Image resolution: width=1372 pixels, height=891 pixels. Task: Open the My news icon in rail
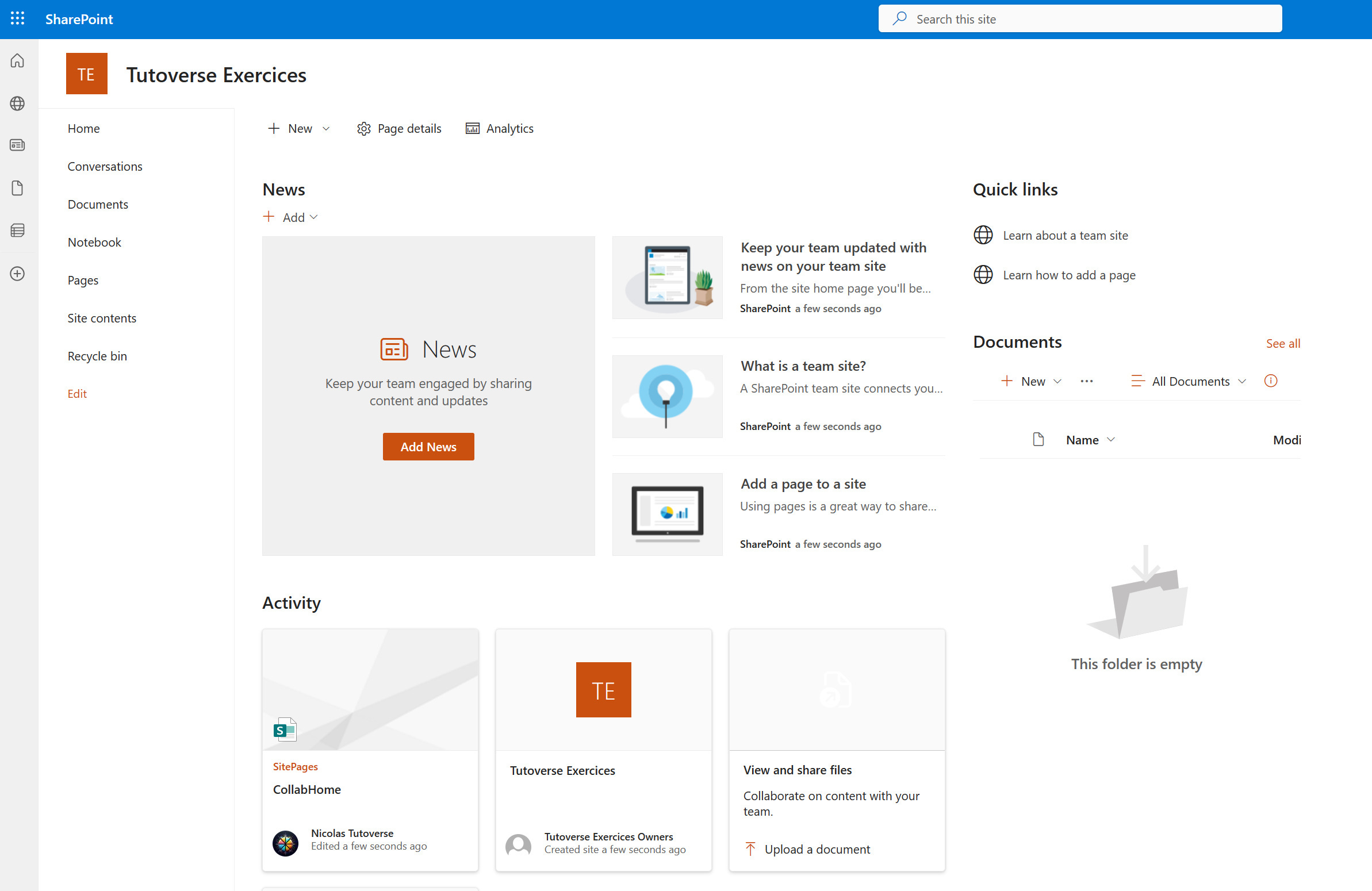17,145
